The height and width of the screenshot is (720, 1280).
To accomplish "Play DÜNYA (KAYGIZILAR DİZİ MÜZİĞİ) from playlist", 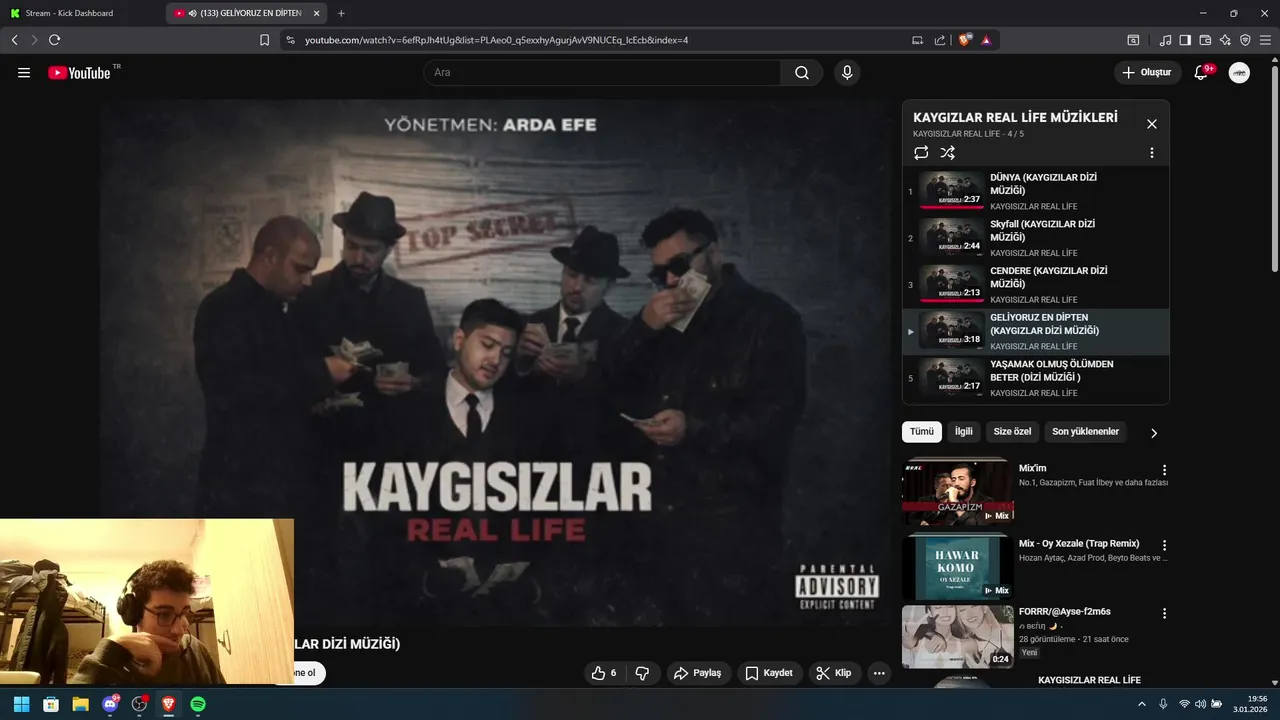I will click(x=1035, y=190).
